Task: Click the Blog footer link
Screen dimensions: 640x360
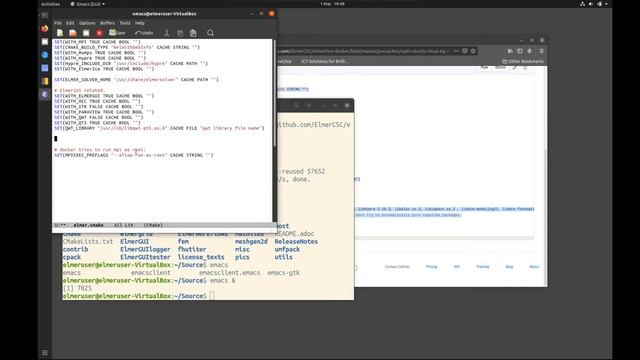Action: click(x=509, y=267)
